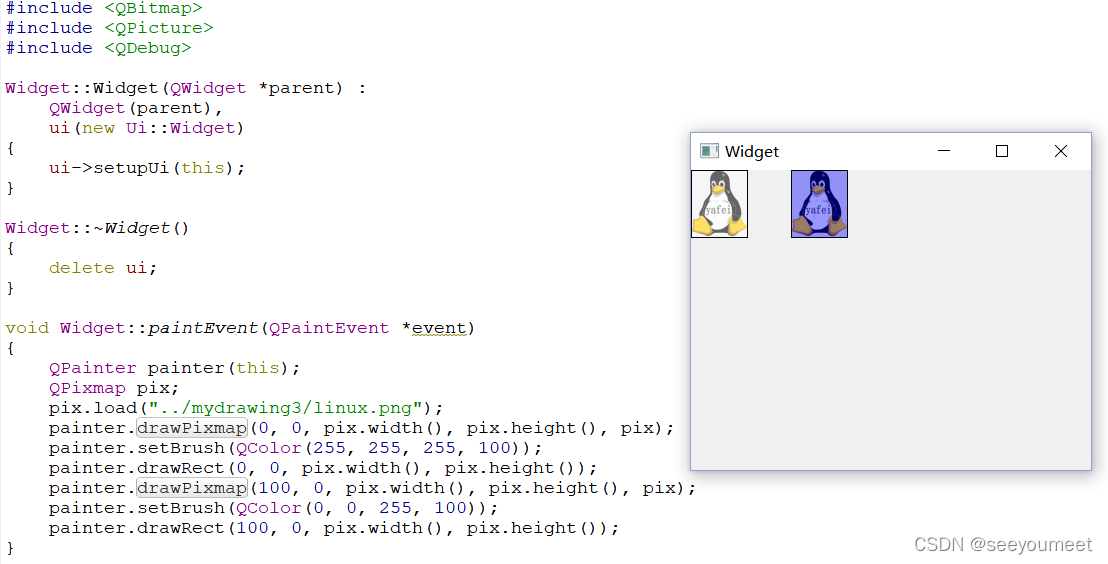Click 'QColor(0, 0, 255, 100)' text

(x=357, y=508)
